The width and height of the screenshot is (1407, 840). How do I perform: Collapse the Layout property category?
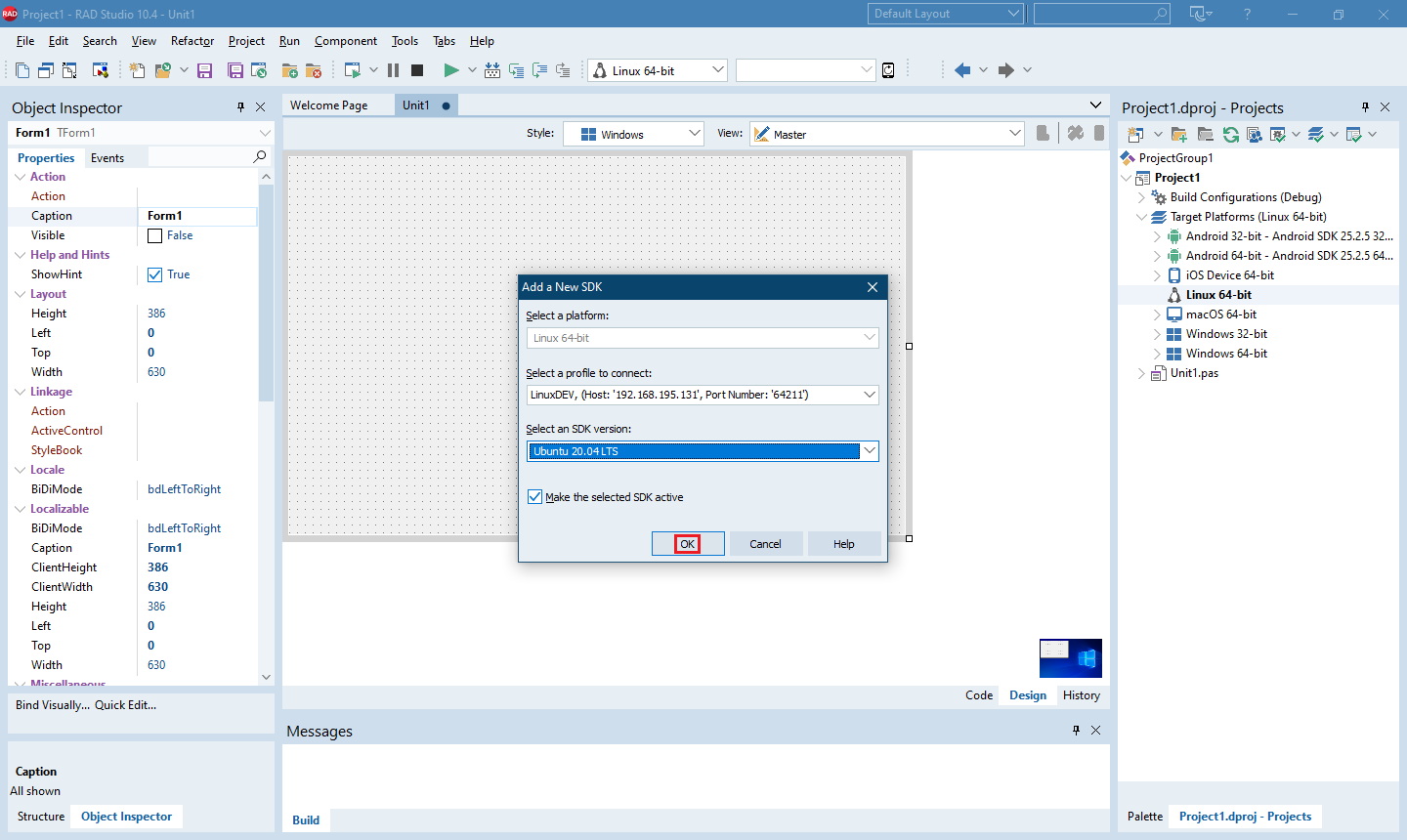21,294
